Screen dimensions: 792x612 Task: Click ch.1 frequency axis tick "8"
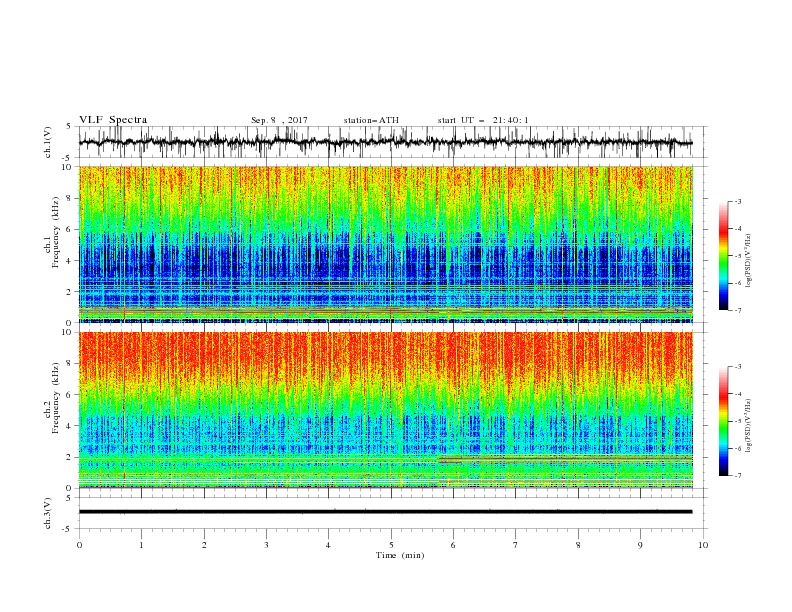[x=69, y=198]
